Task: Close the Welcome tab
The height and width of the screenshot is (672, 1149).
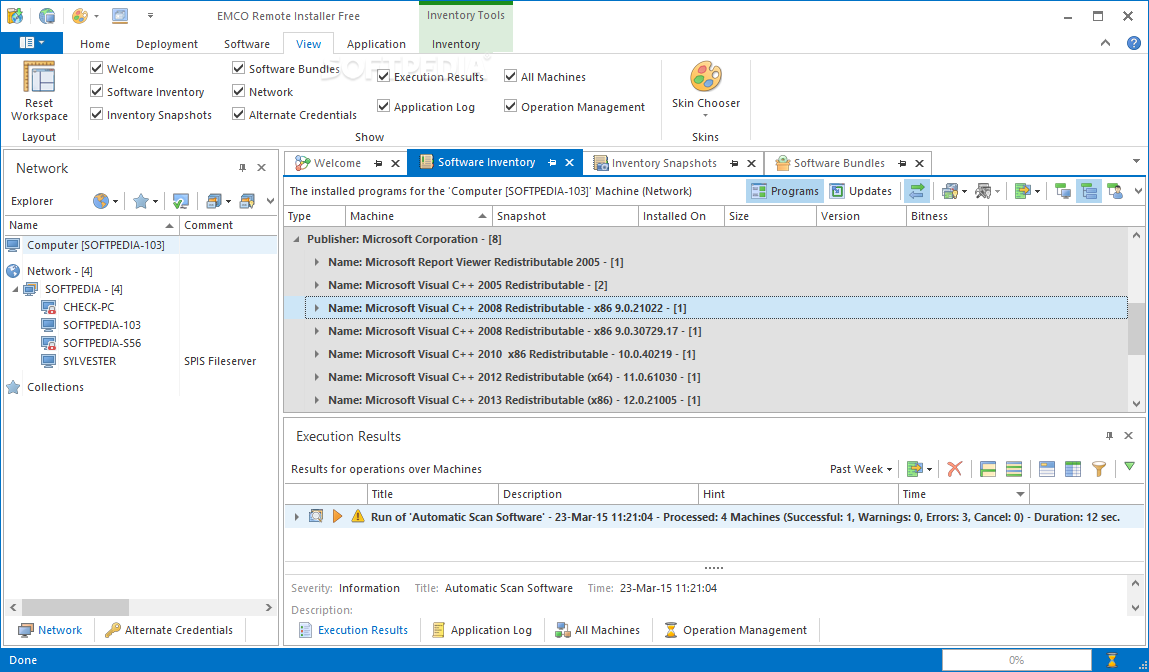Action: coord(395,163)
